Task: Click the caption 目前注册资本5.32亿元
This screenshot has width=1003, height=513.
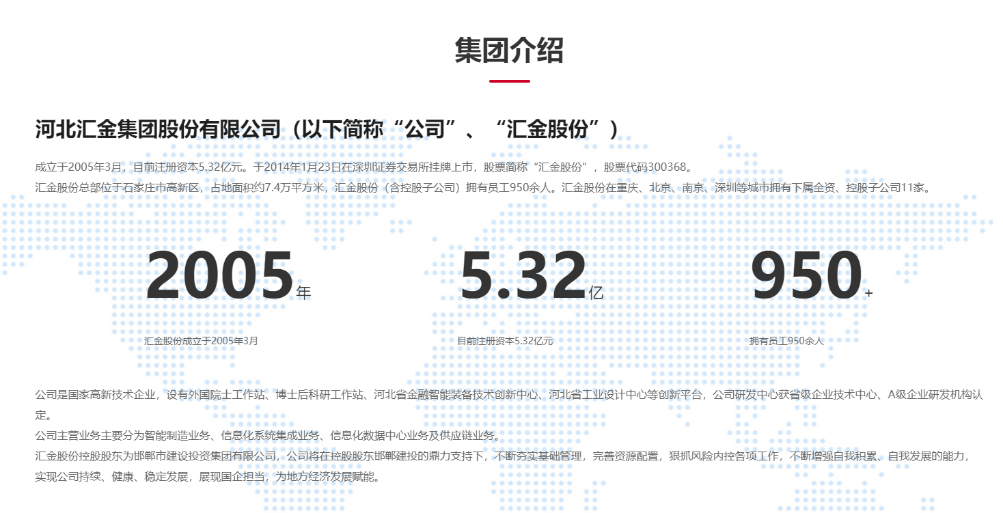Action: (x=505, y=341)
